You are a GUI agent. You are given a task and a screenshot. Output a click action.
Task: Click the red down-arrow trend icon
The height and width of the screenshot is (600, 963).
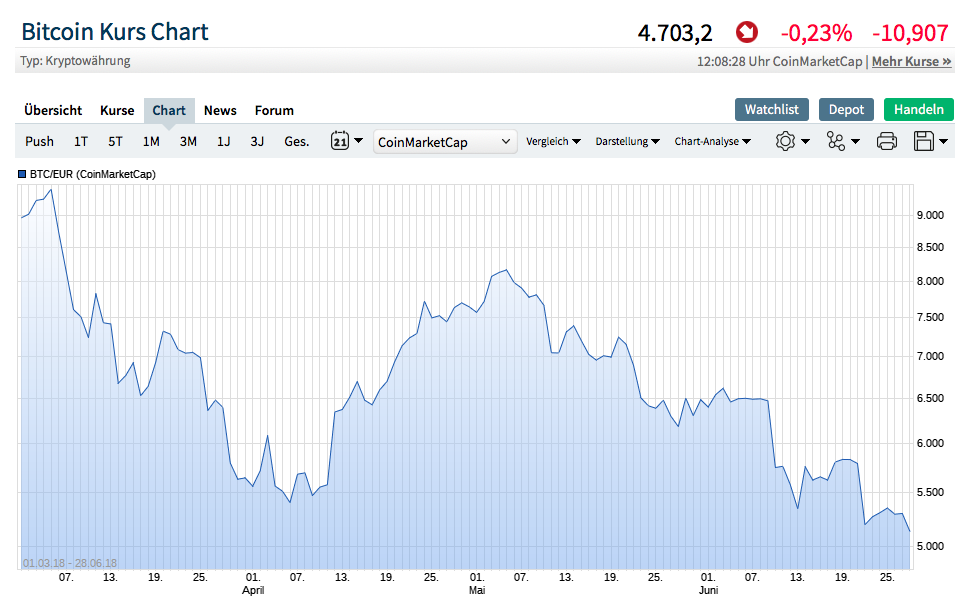click(747, 32)
